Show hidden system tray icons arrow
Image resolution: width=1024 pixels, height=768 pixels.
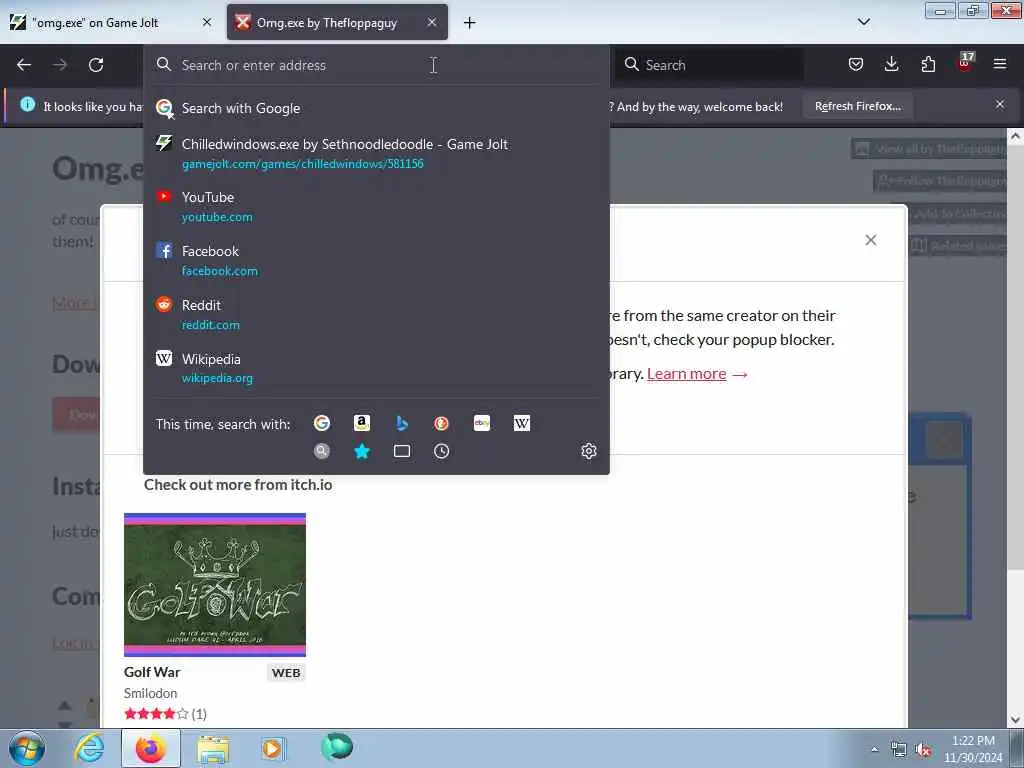[x=874, y=749]
